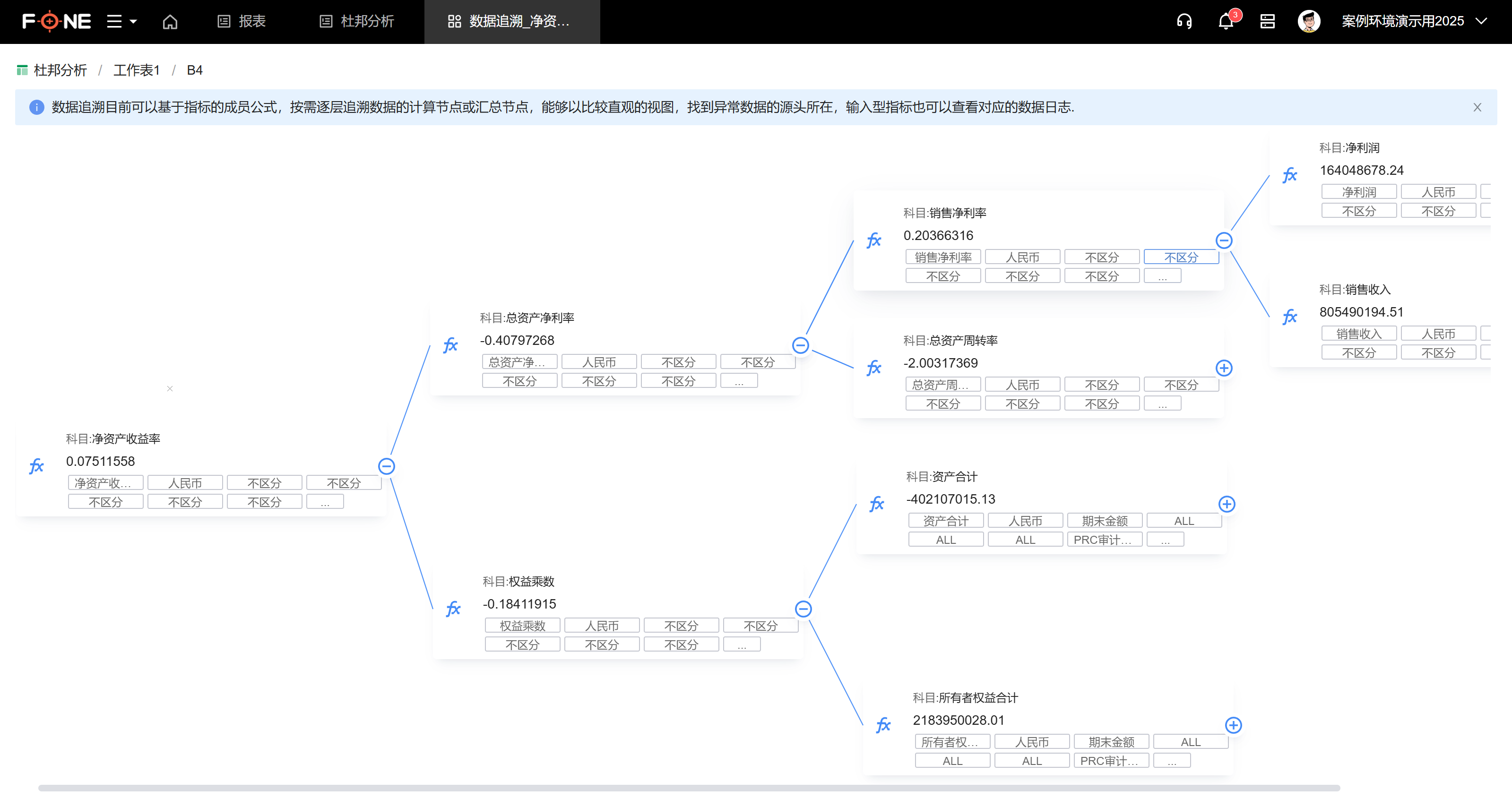Viewport: 1512px width, 807px height.
Task: Click 工作表1 breadcrumb link
Action: (136, 70)
